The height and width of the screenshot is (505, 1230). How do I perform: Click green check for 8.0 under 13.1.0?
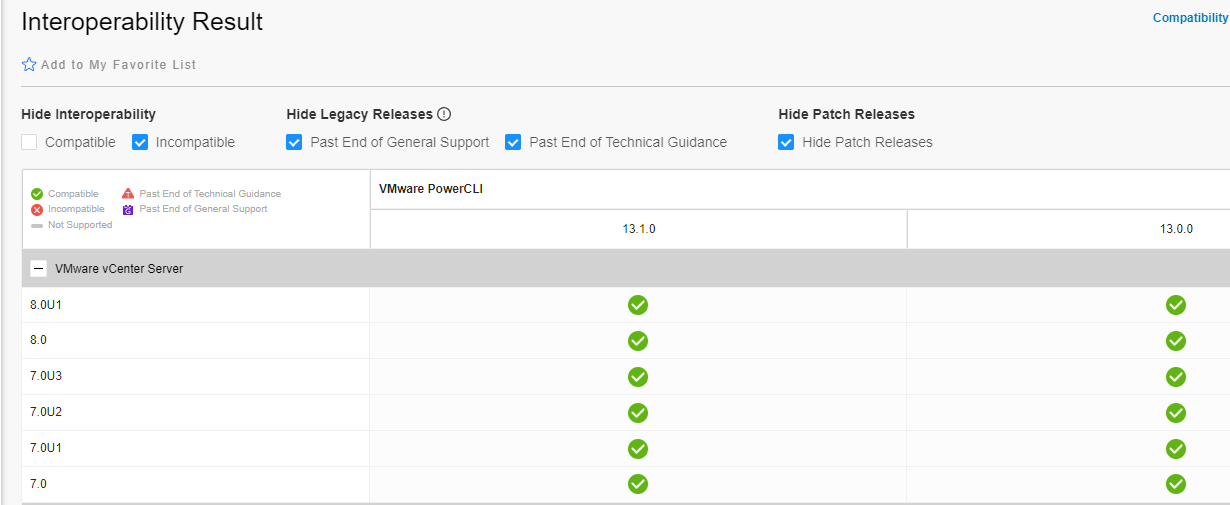638,341
